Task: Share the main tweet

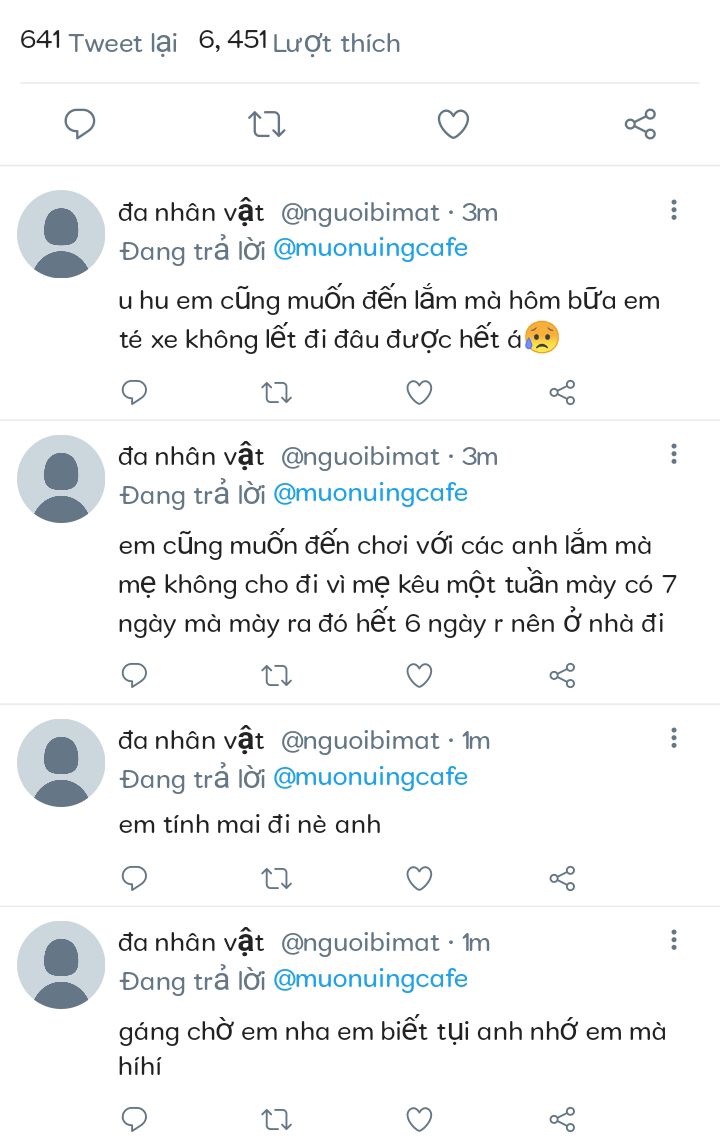Action: [x=640, y=124]
